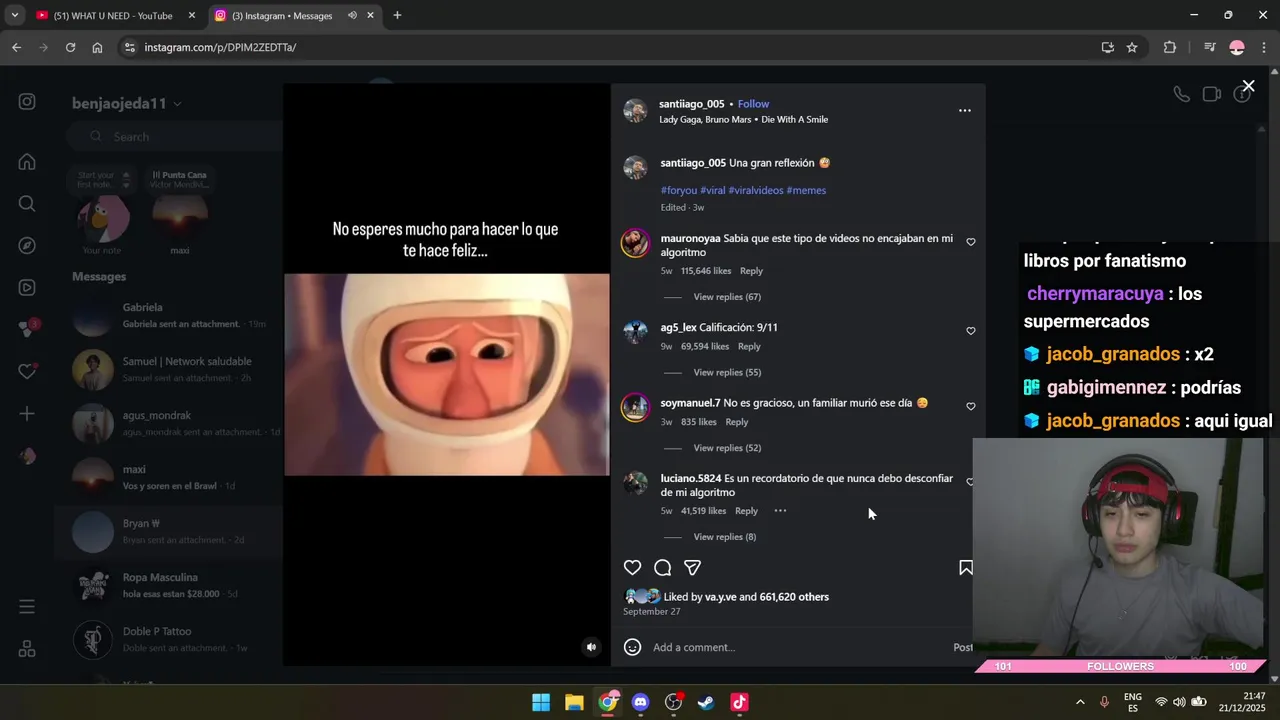This screenshot has height=720, width=1280.
Task: Open the Gabriela conversation
Action: 168,316
